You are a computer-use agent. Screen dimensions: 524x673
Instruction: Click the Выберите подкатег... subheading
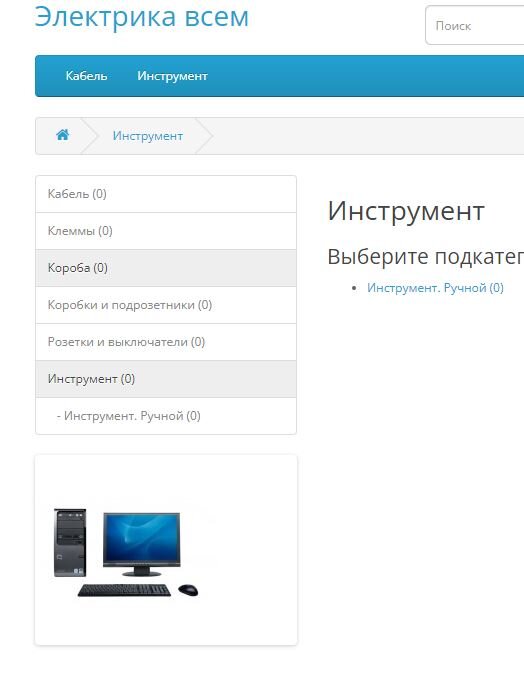[426, 257]
